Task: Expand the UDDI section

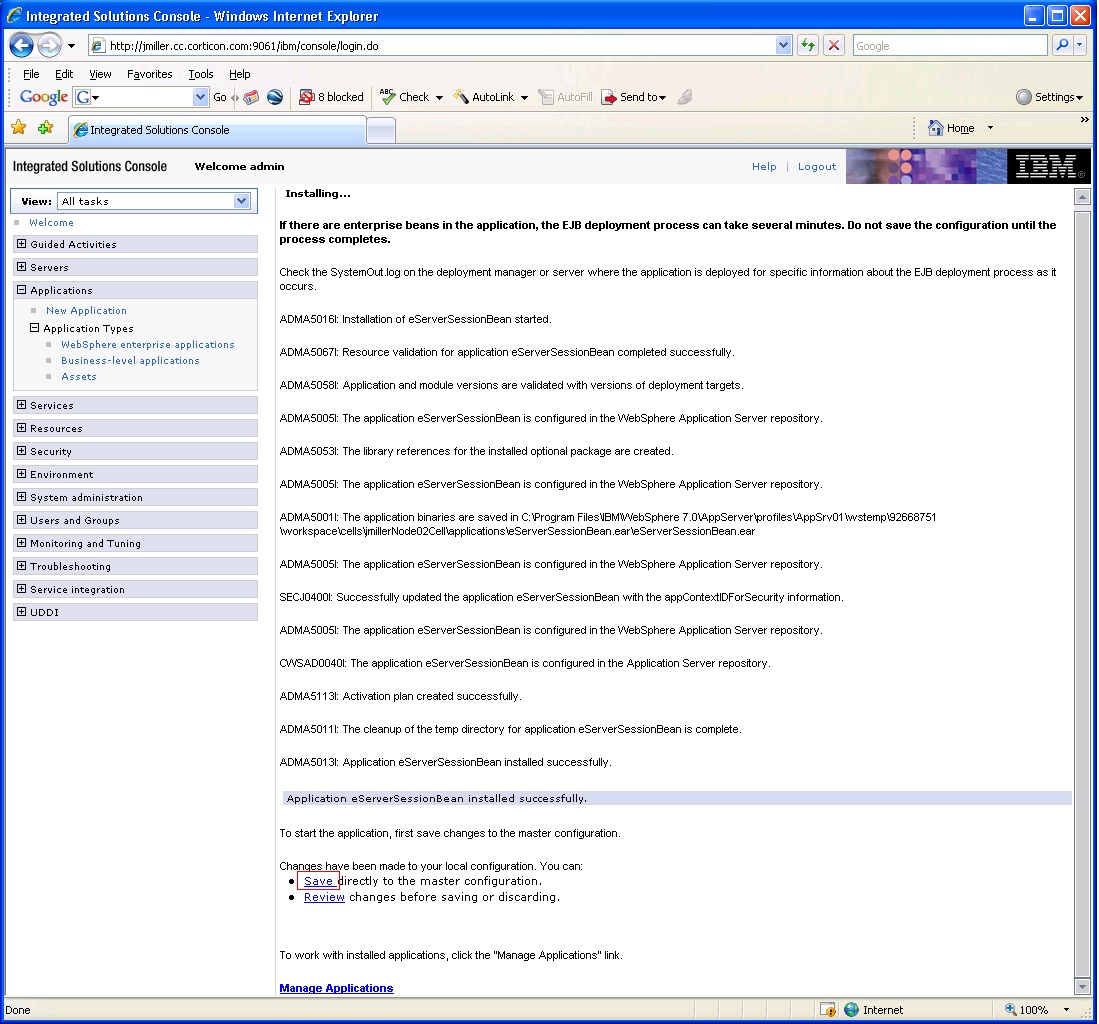Action: 22,612
